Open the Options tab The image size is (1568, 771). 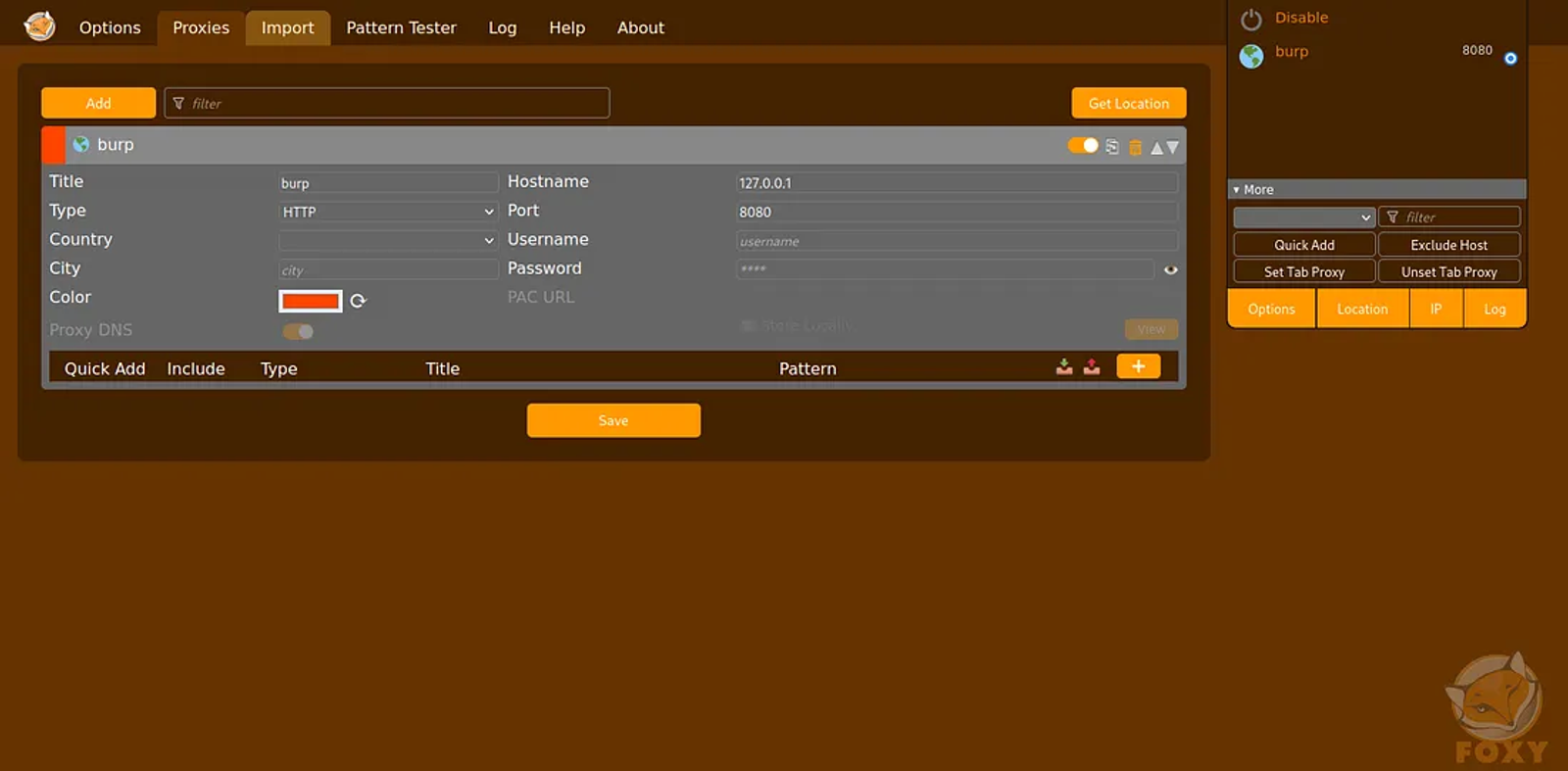(110, 27)
